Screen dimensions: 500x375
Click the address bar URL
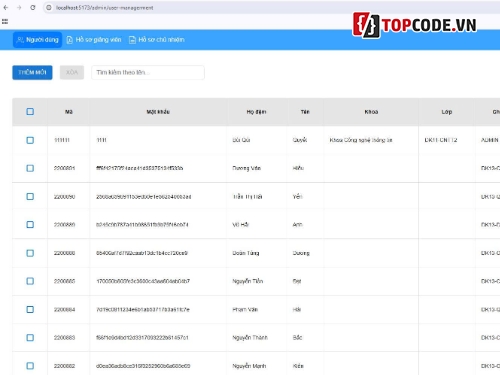click(105, 8)
